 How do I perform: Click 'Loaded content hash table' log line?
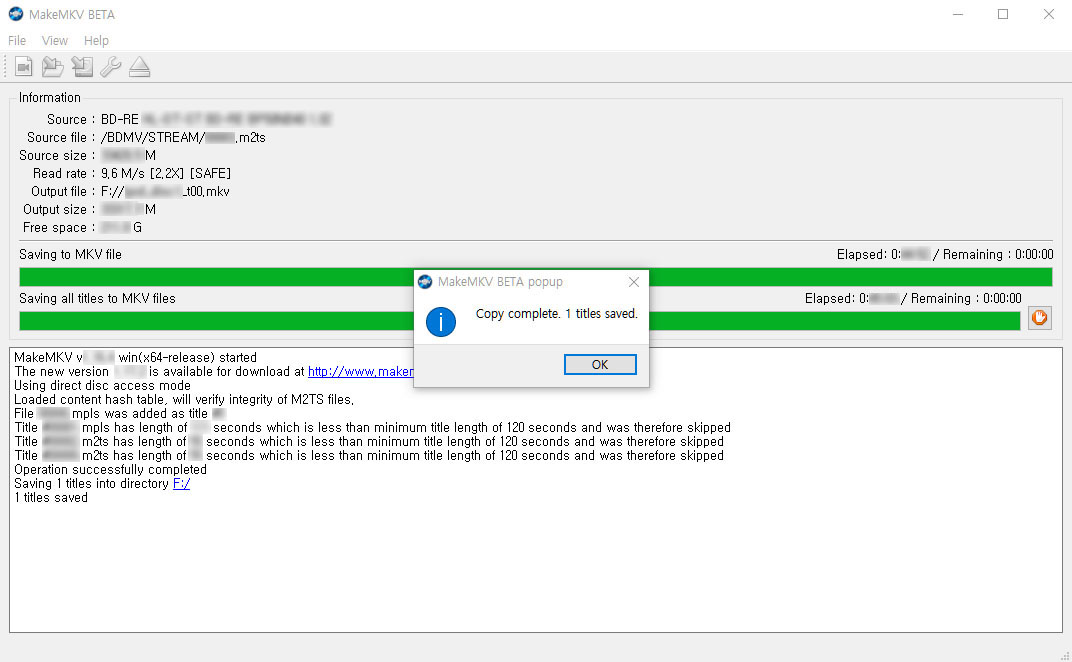[184, 399]
